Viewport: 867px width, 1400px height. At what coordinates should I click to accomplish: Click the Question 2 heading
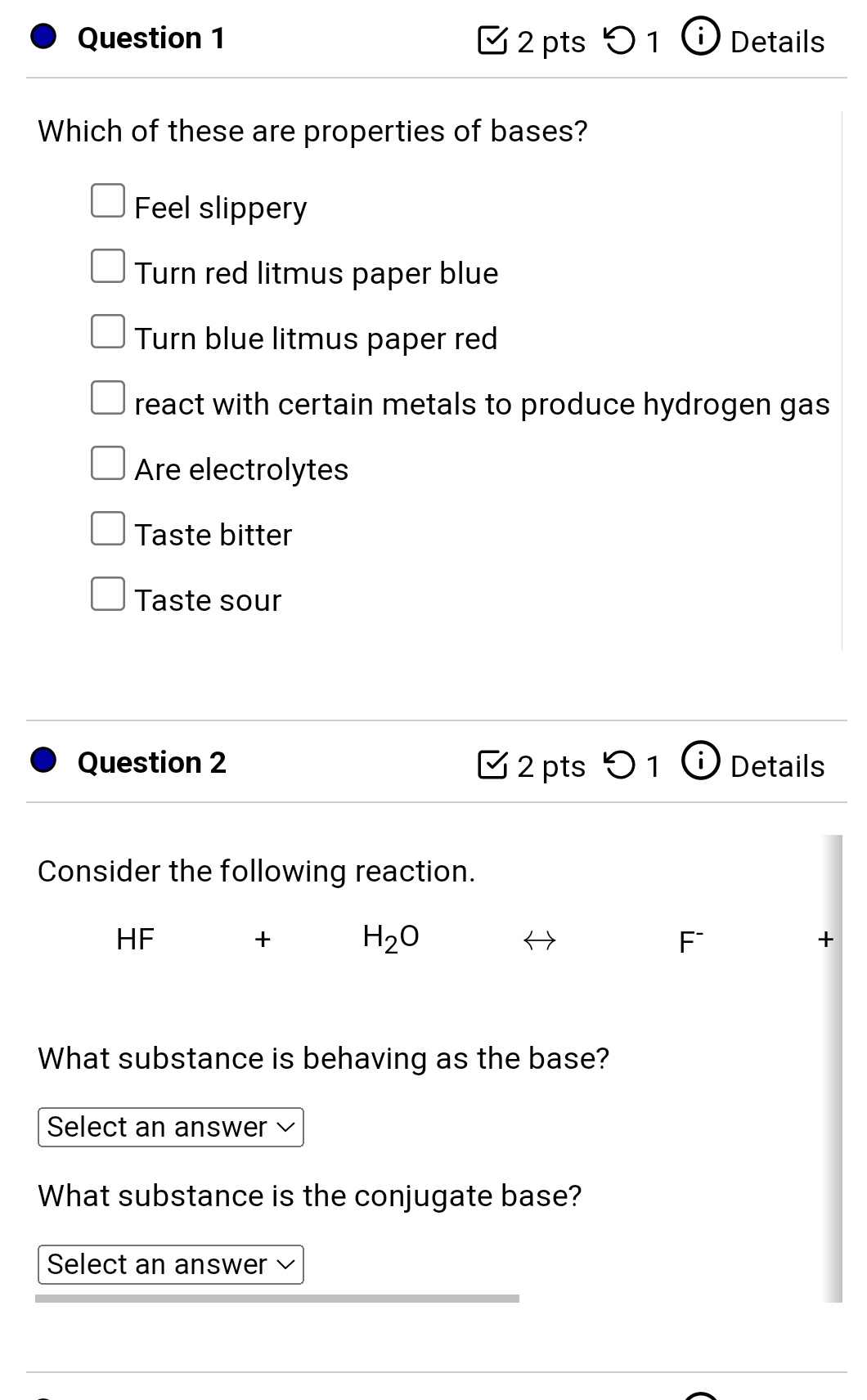click(x=149, y=761)
